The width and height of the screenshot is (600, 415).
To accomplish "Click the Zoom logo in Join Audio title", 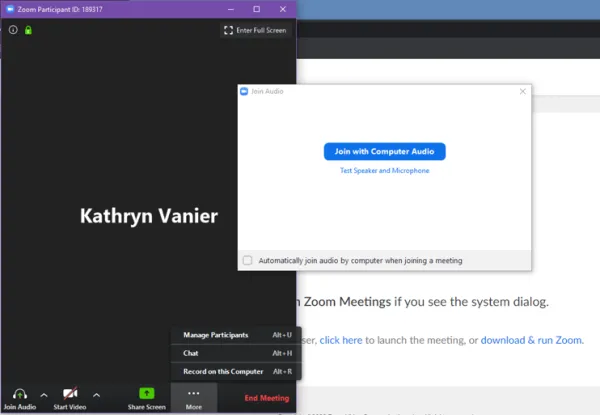I will coord(244,91).
